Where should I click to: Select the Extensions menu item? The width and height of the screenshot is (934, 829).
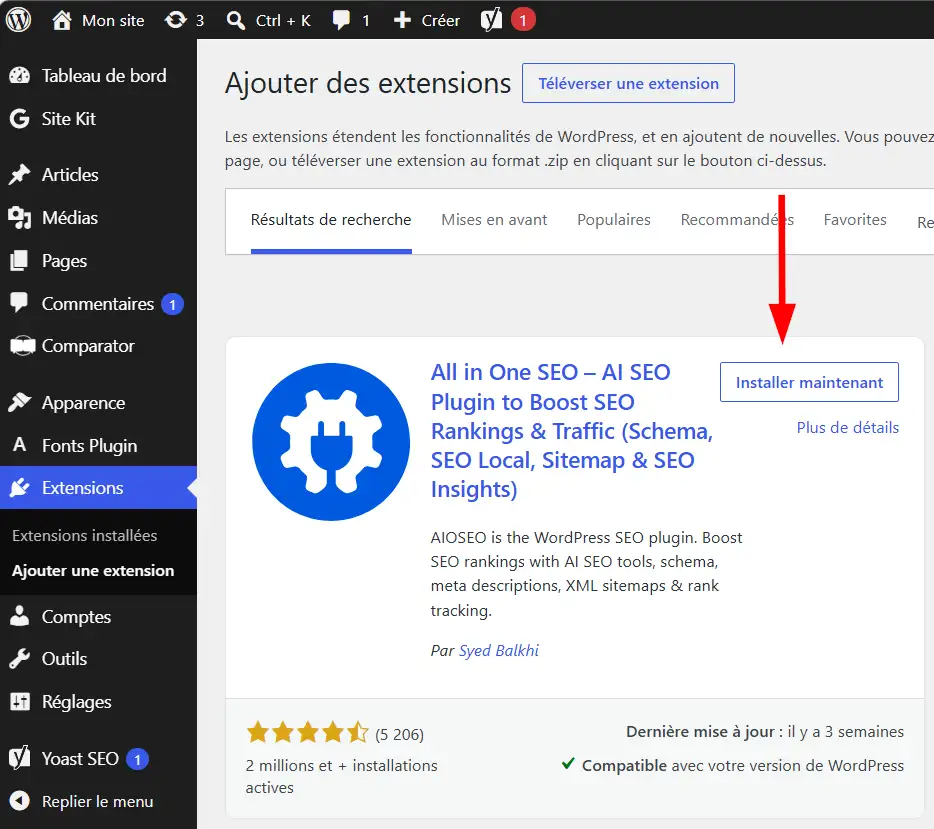[98, 488]
